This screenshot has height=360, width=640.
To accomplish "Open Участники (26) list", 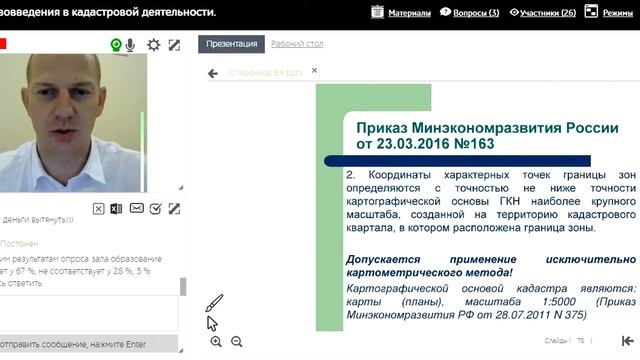I will click(x=548, y=13).
